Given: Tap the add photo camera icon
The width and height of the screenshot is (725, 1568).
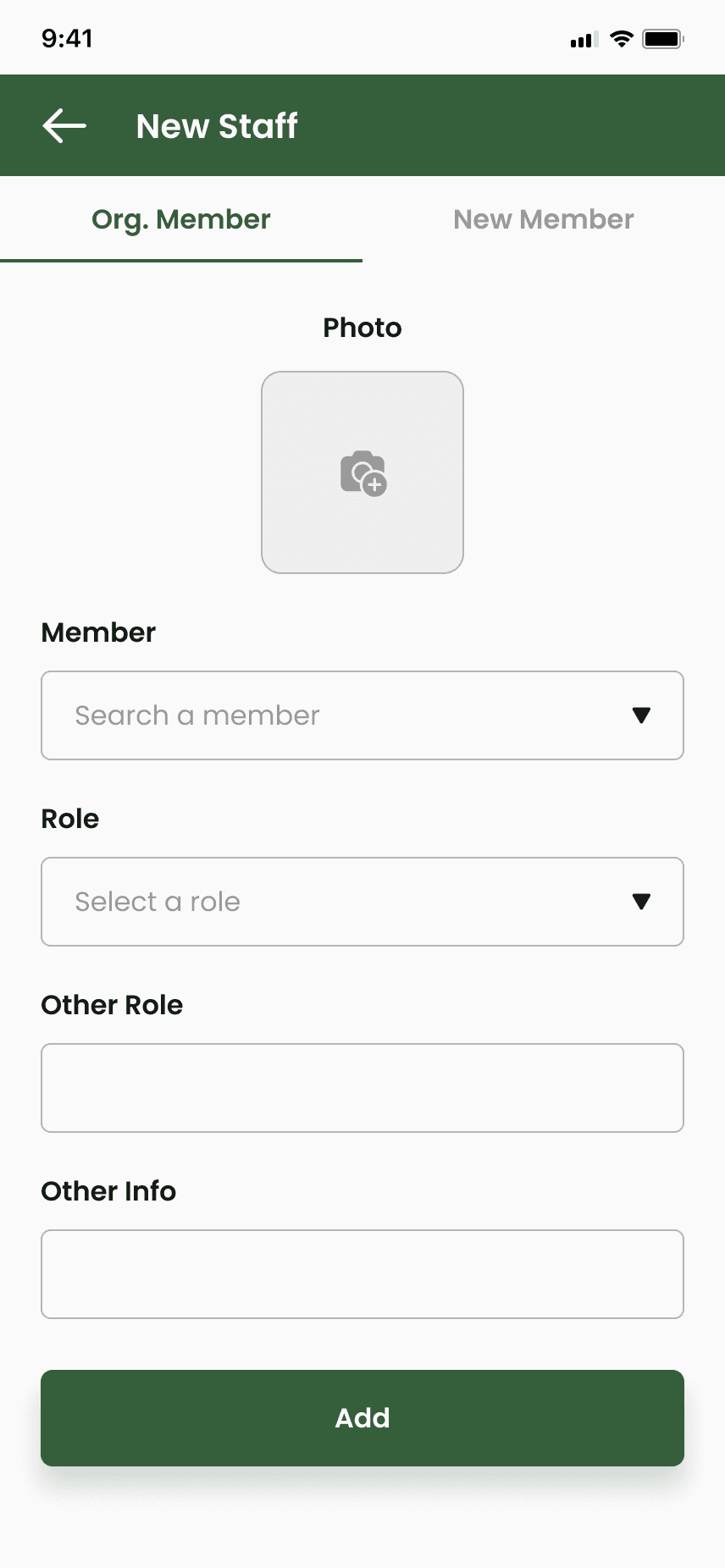Looking at the screenshot, I should click(363, 473).
